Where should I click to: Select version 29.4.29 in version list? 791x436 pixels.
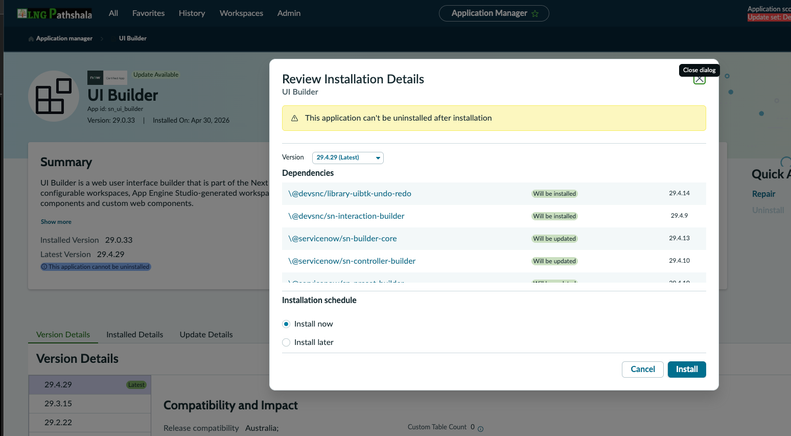[90, 385]
